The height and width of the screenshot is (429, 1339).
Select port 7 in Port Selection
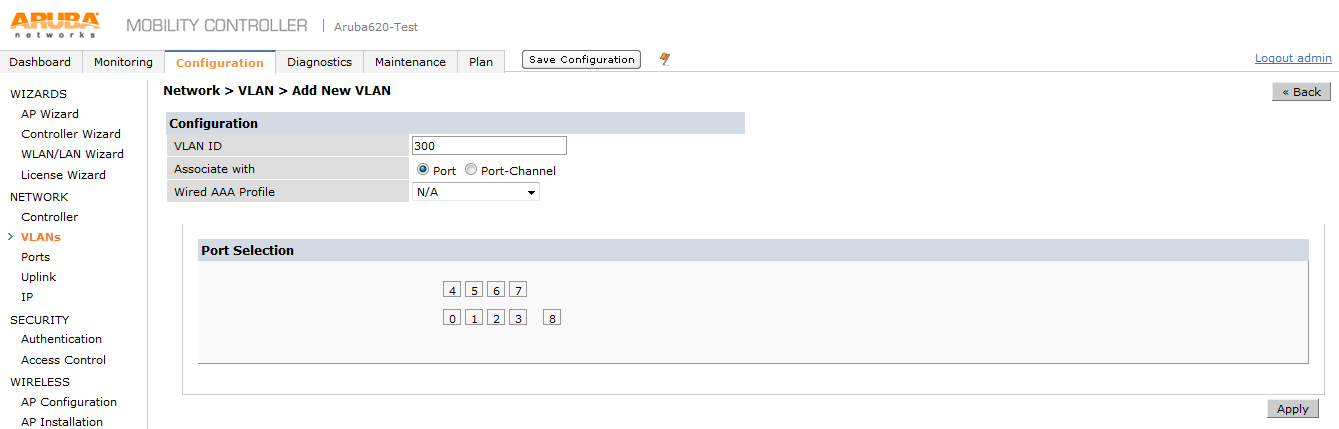518,290
